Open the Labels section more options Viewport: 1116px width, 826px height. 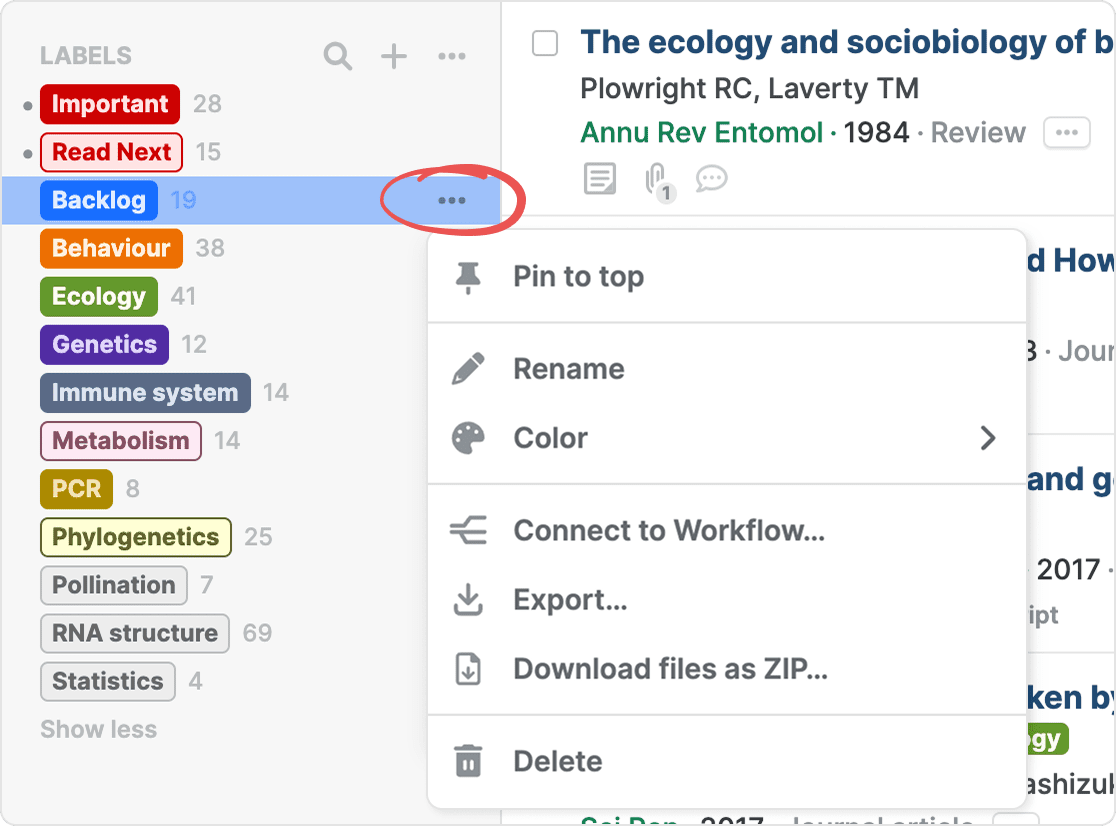(x=452, y=57)
